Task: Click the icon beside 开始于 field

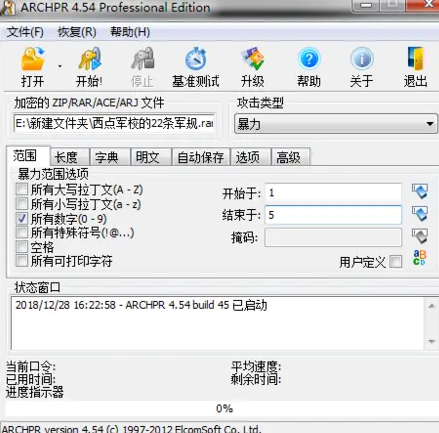Action: 420,191
